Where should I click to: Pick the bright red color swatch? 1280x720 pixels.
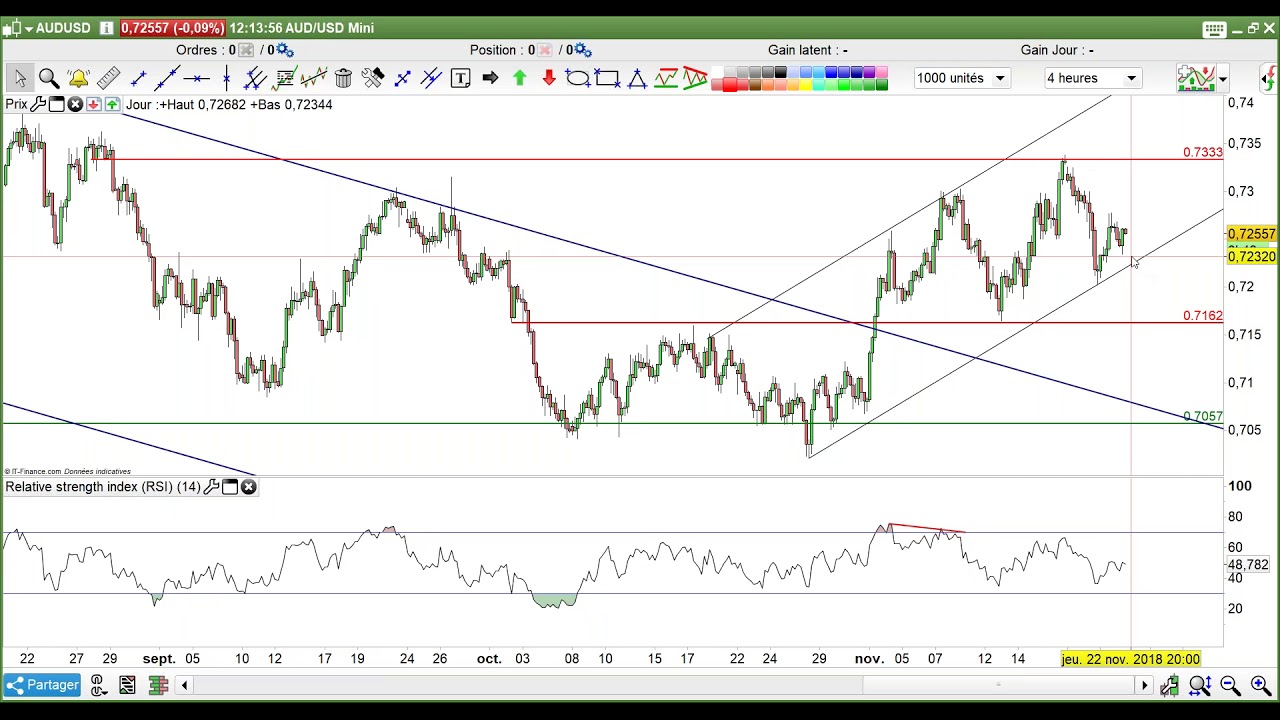[x=730, y=85]
